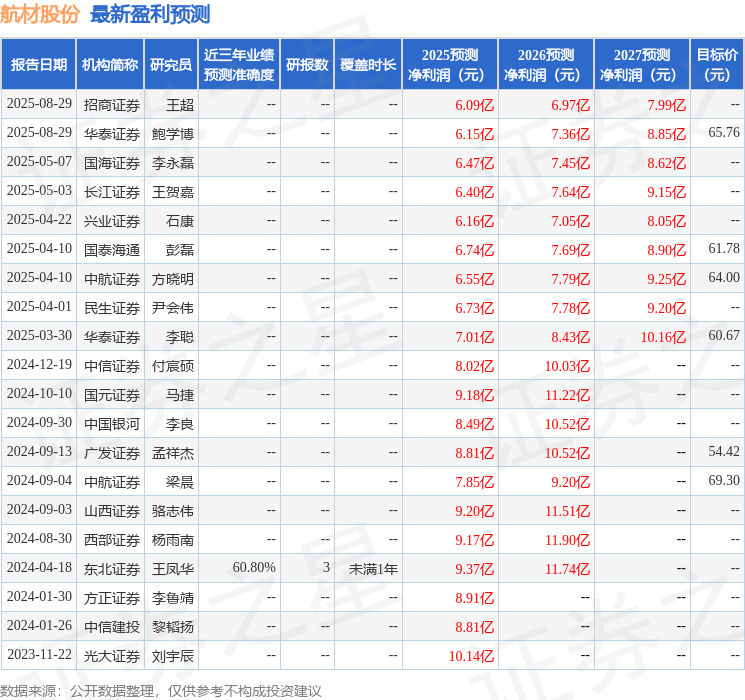Select target price 69.30
This screenshot has height=700, width=745.
(724, 480)
